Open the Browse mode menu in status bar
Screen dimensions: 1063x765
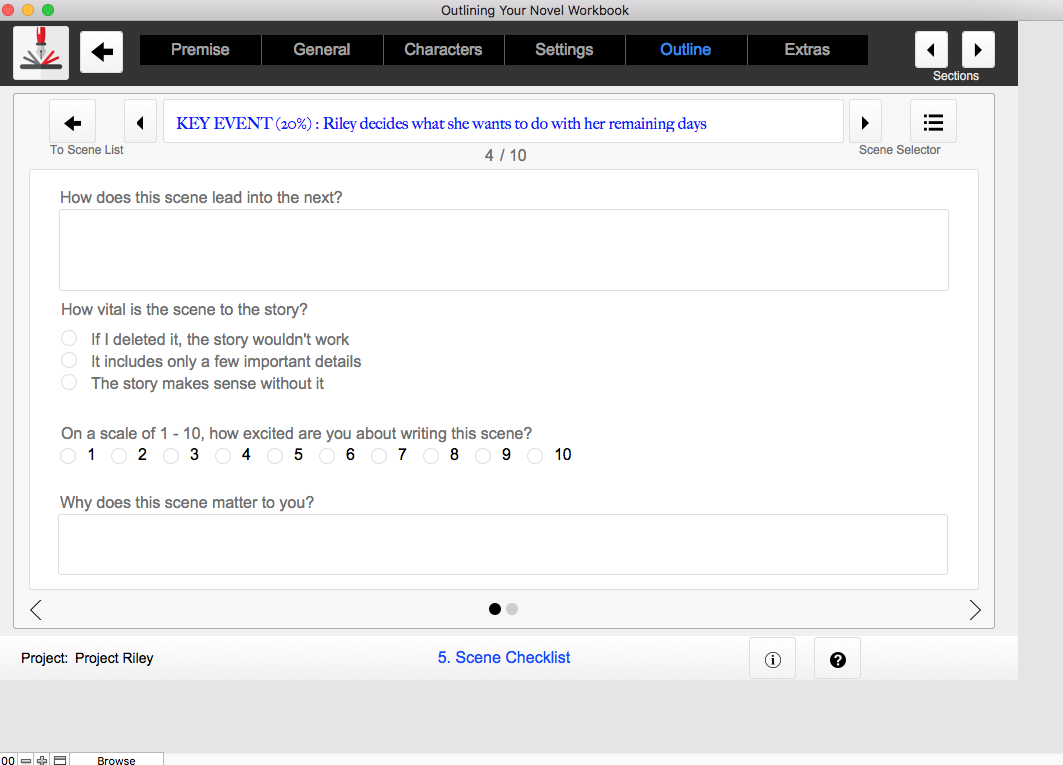coord(116,760)
